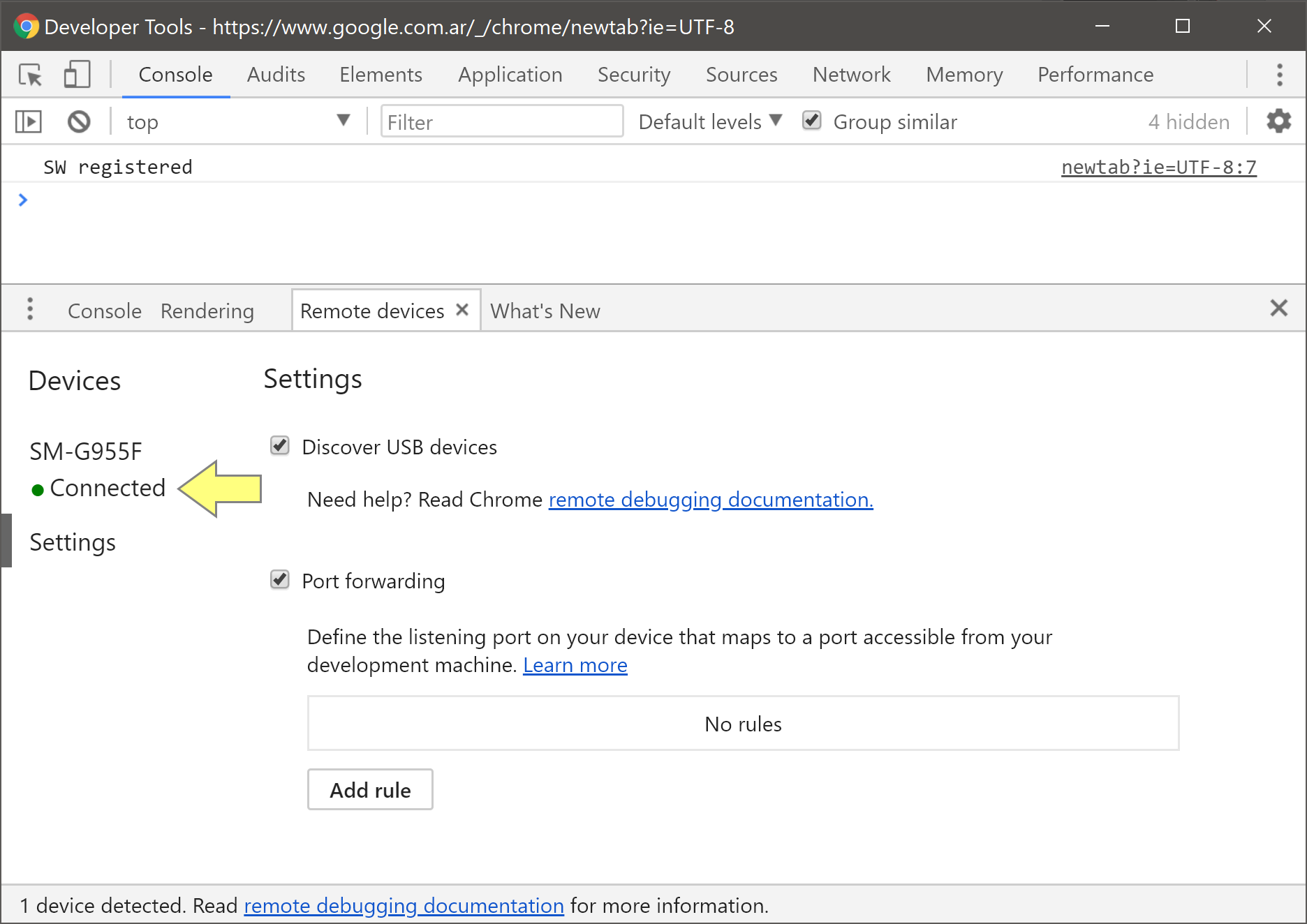
Task: Select the inspect element picker icon
Action: coord(30,75)
